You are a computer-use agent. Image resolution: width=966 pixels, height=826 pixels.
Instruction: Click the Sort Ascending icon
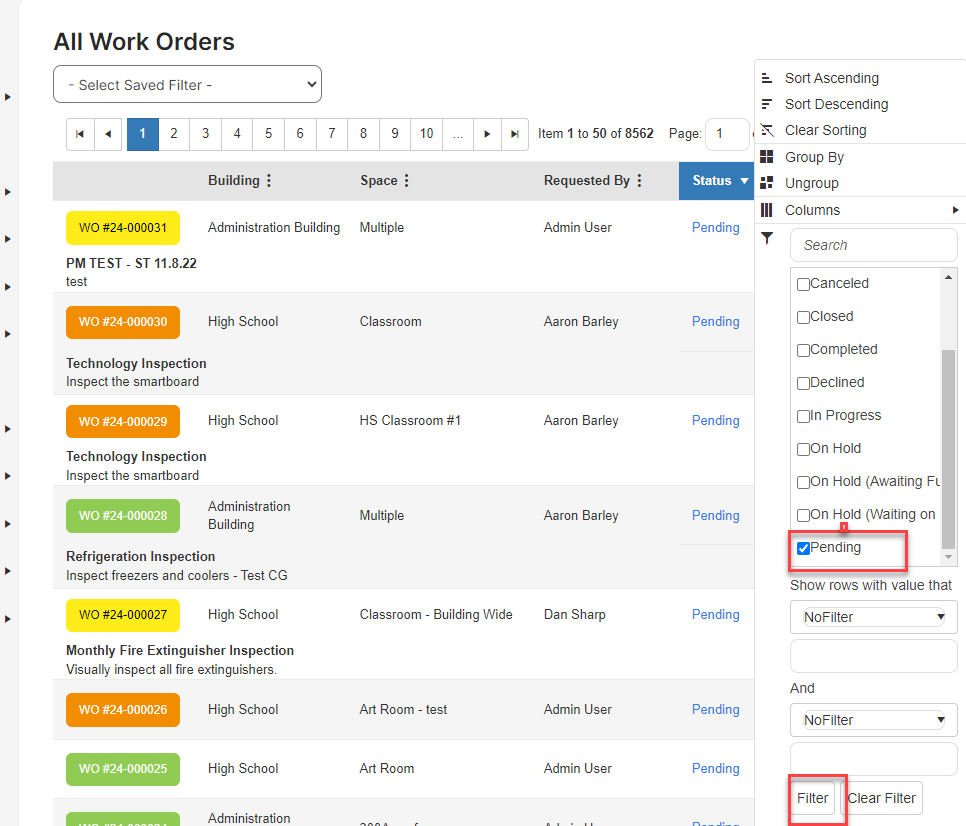[766, 78]
